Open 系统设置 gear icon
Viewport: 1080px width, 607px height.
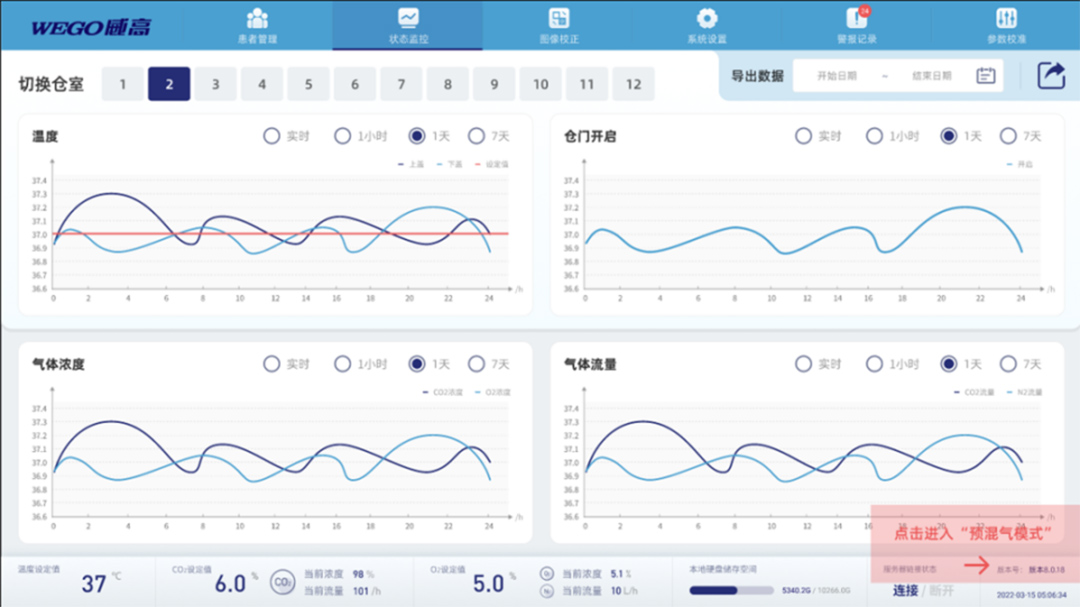[707, 19]
